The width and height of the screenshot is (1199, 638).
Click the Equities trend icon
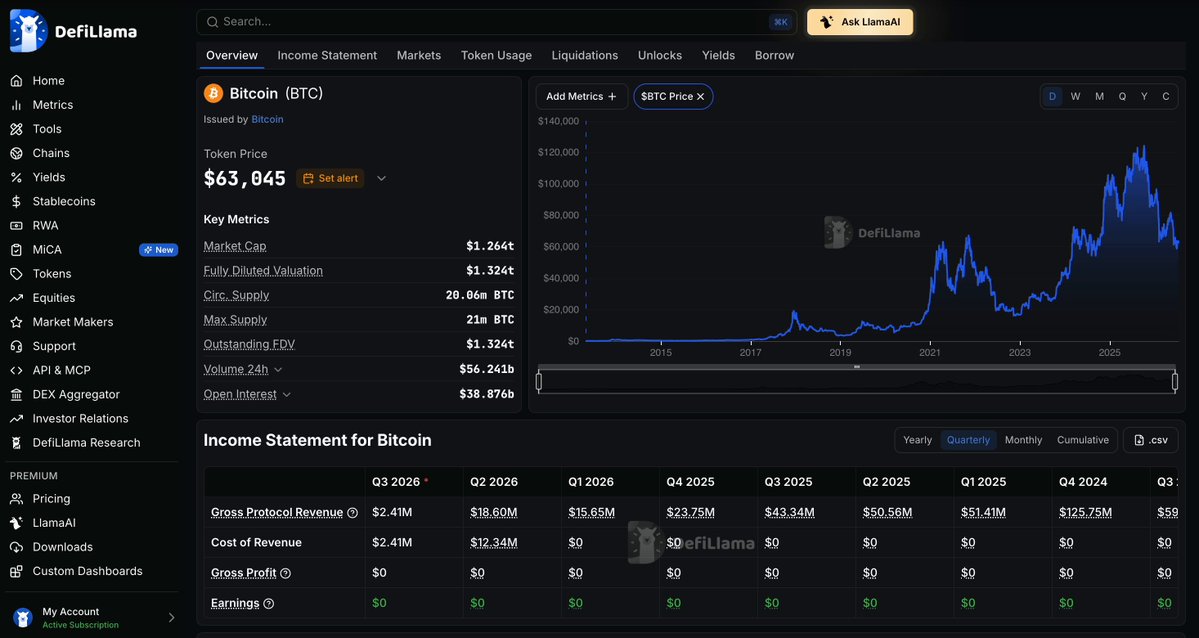(x=16, y=298)
